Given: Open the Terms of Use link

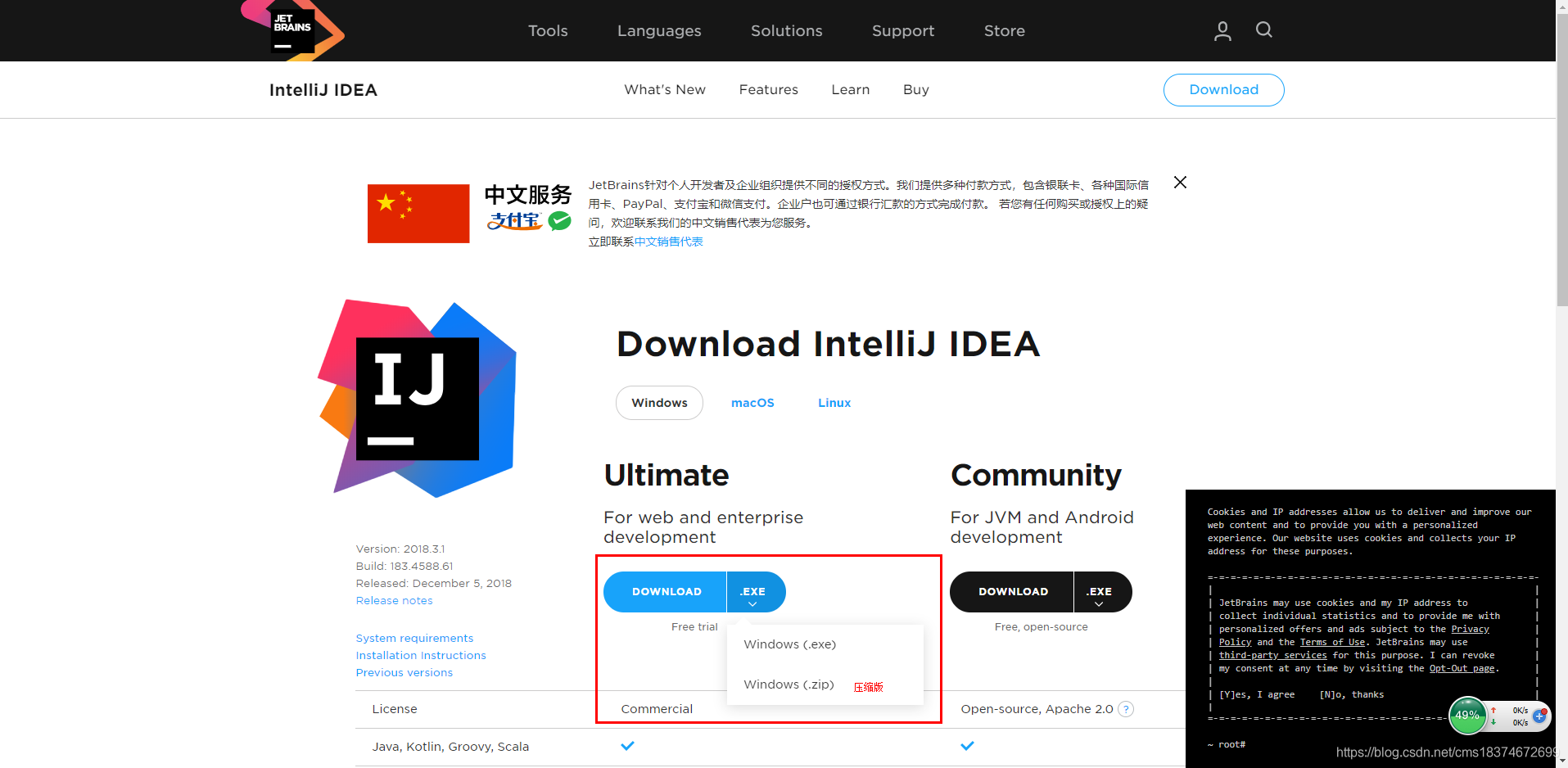Looking at the screenshot, I should (x=1332, y=642).
